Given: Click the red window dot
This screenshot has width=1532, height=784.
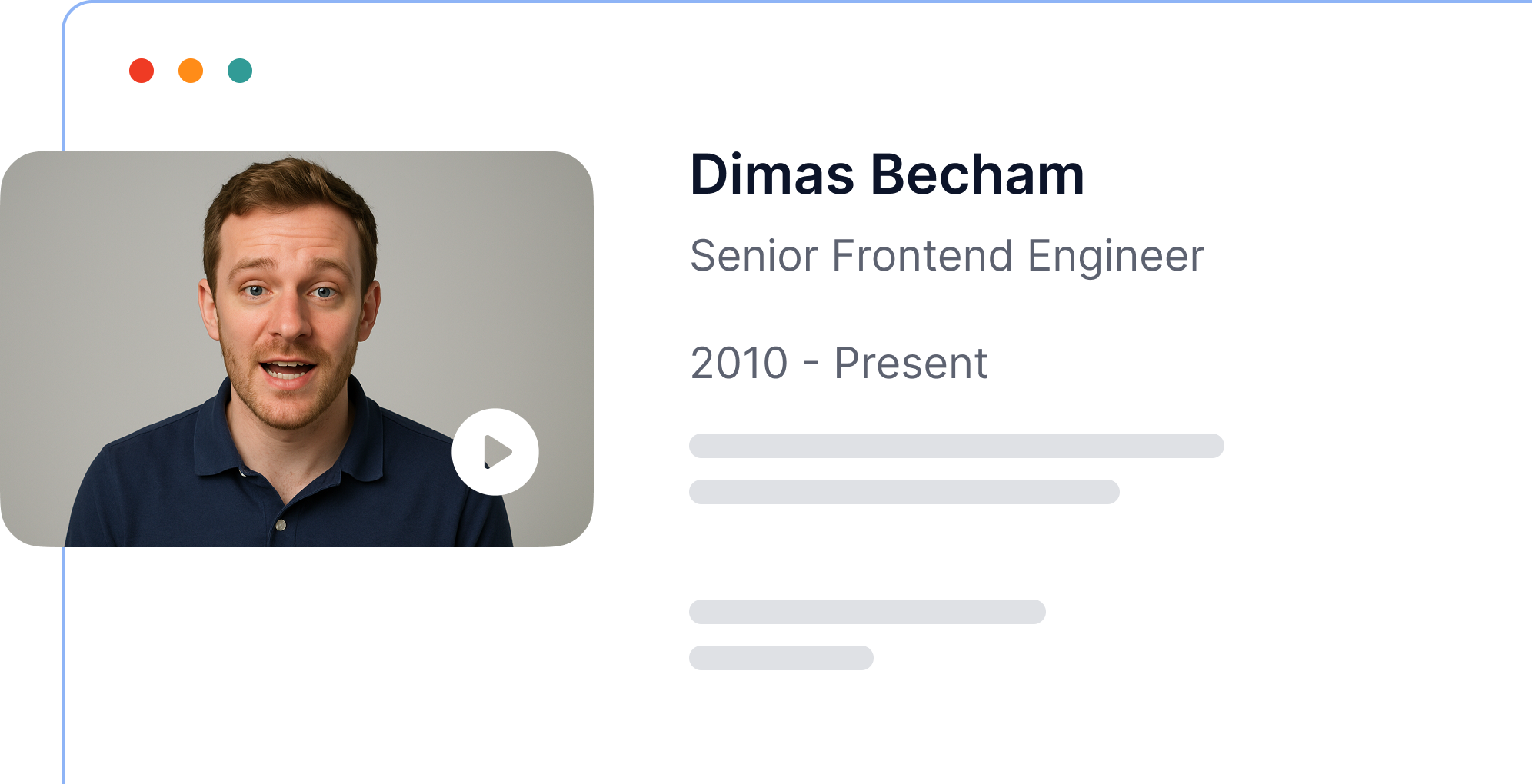Looking at the screenshot, I should point(142,71).
